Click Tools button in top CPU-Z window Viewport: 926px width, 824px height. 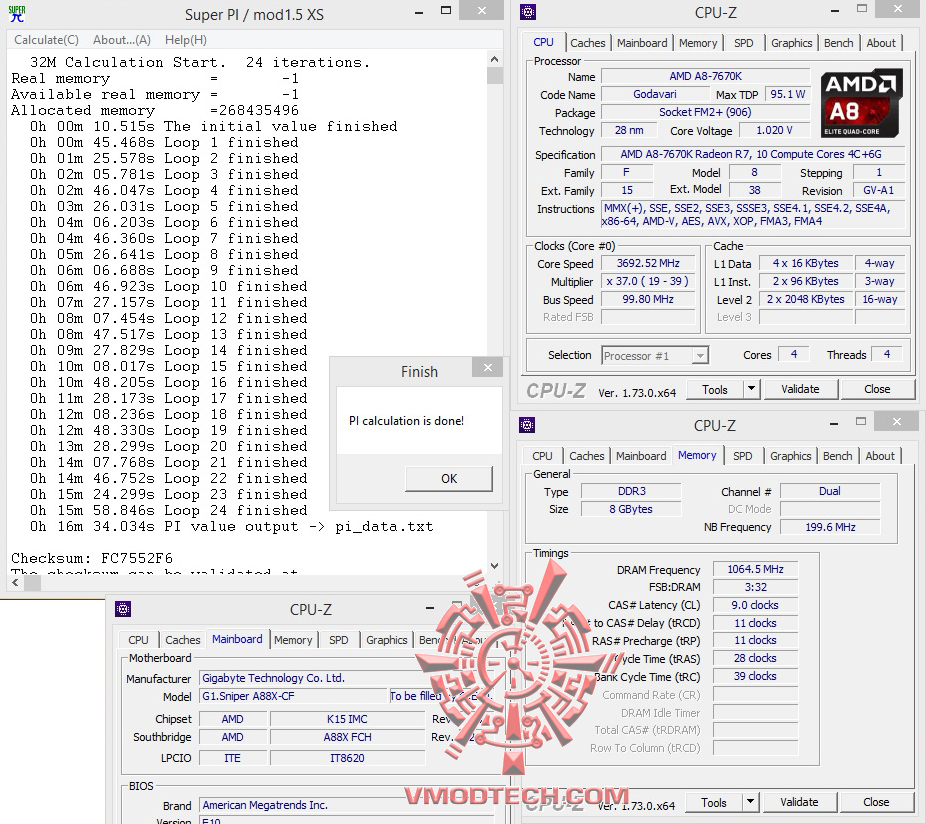point(715,390)
